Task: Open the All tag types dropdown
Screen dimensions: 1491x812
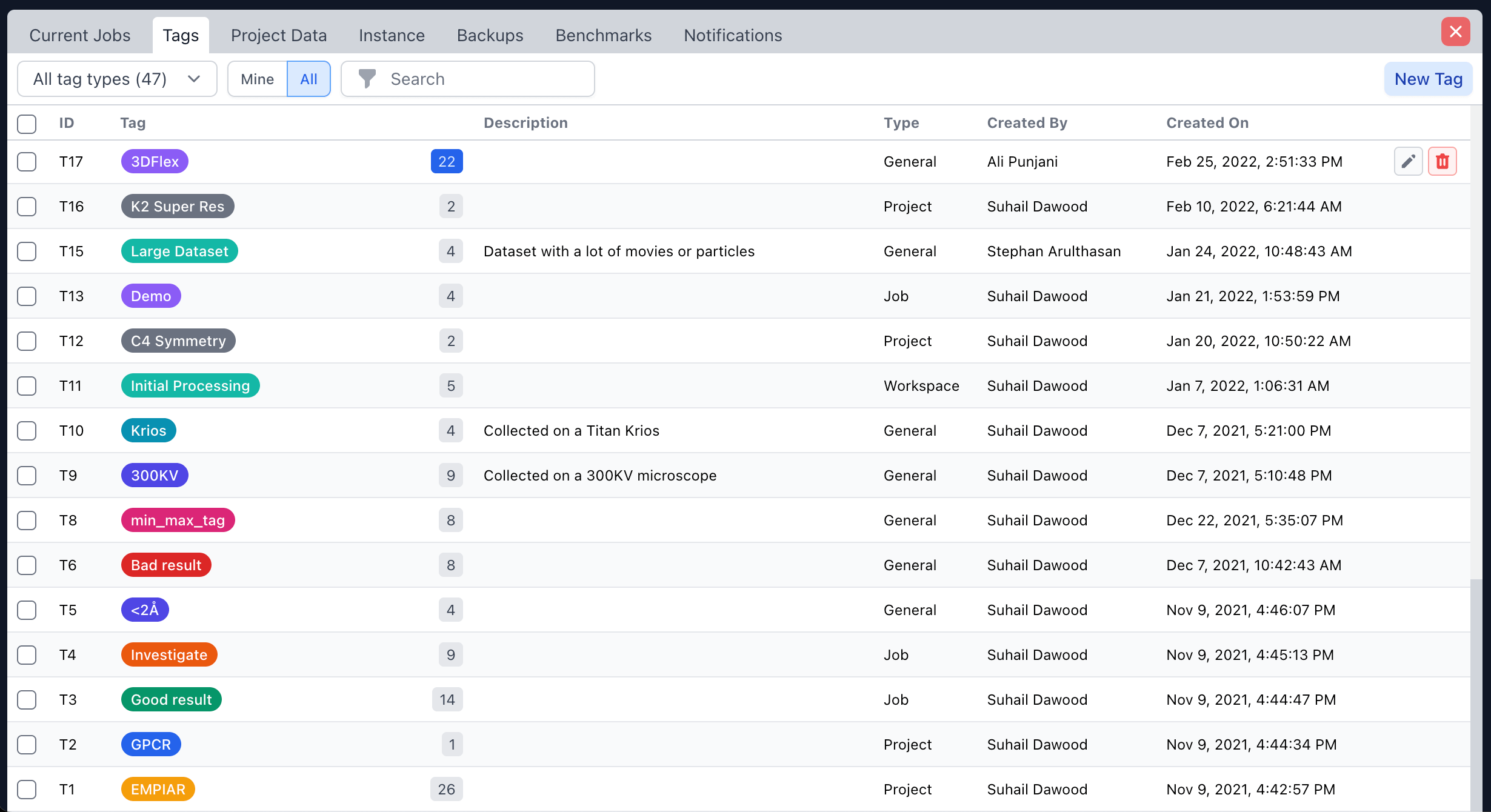Action: (117, 79)
